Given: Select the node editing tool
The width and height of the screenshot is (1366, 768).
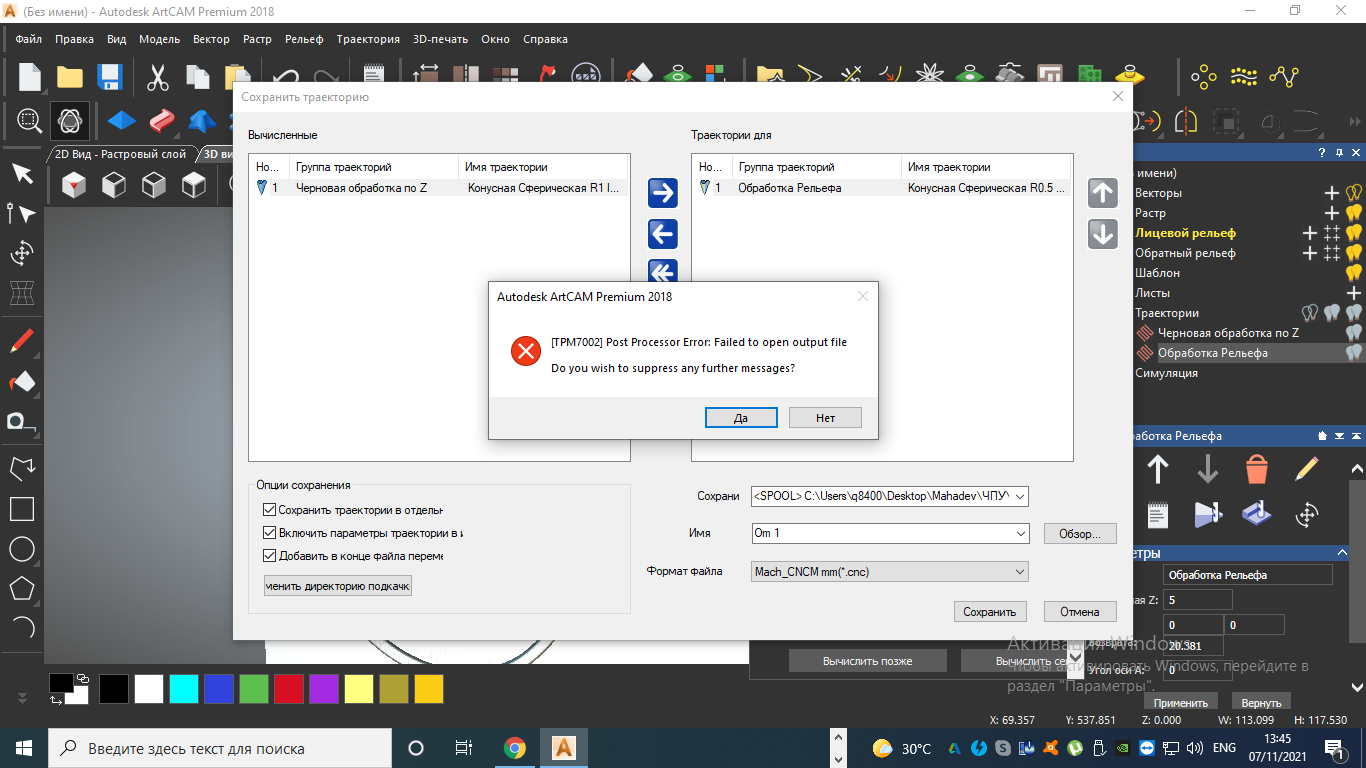Looking at the screenshot, I should pos(22,213).
